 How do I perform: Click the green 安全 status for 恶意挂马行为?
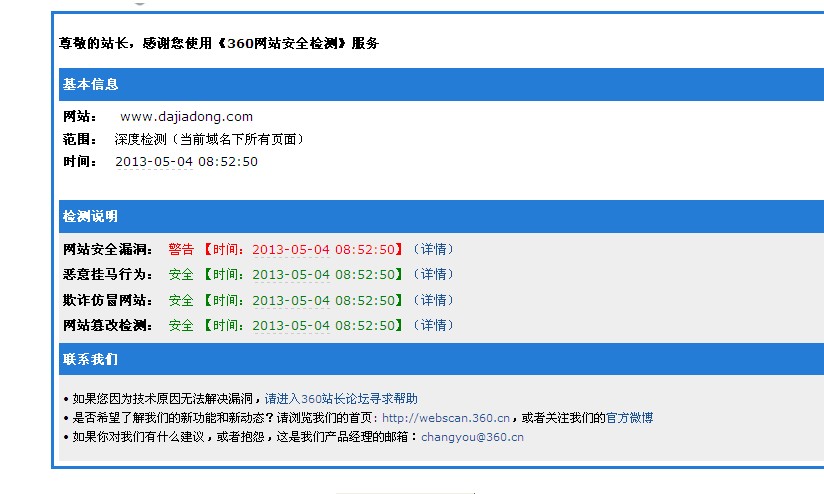tap(181, 274)
